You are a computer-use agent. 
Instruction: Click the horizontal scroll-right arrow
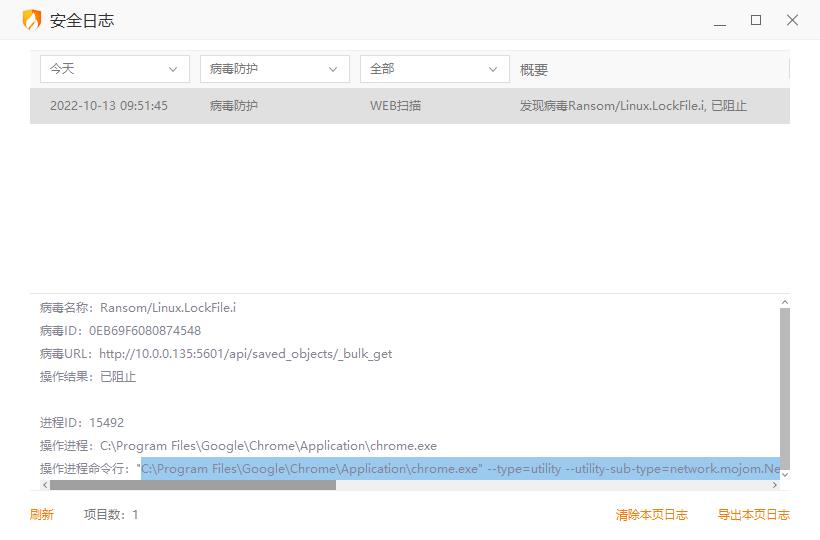(775, 485)
